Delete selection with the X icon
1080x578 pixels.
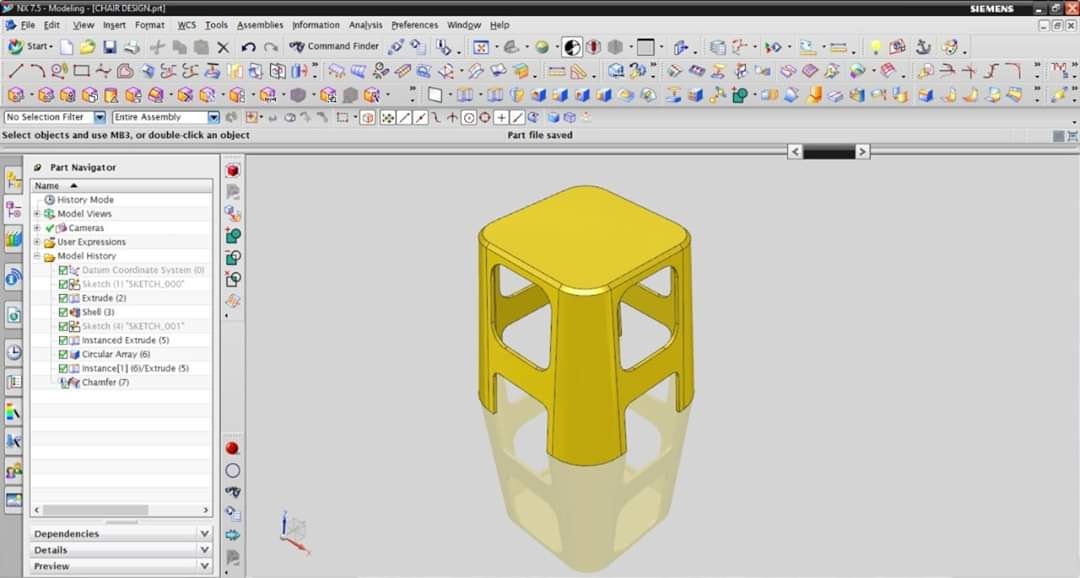tap(223, 47)
